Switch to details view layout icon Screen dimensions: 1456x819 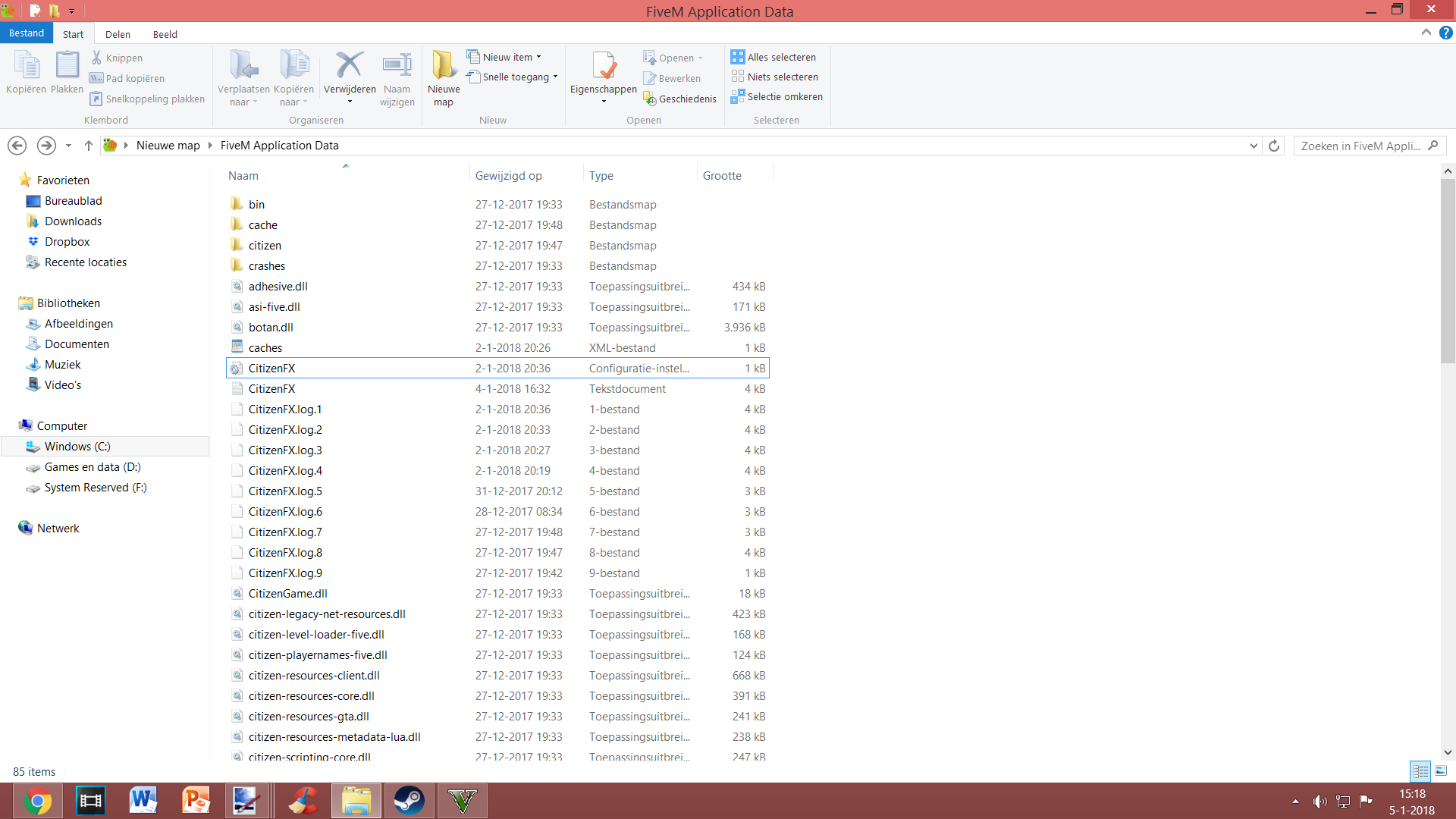tap(1420, 771)
